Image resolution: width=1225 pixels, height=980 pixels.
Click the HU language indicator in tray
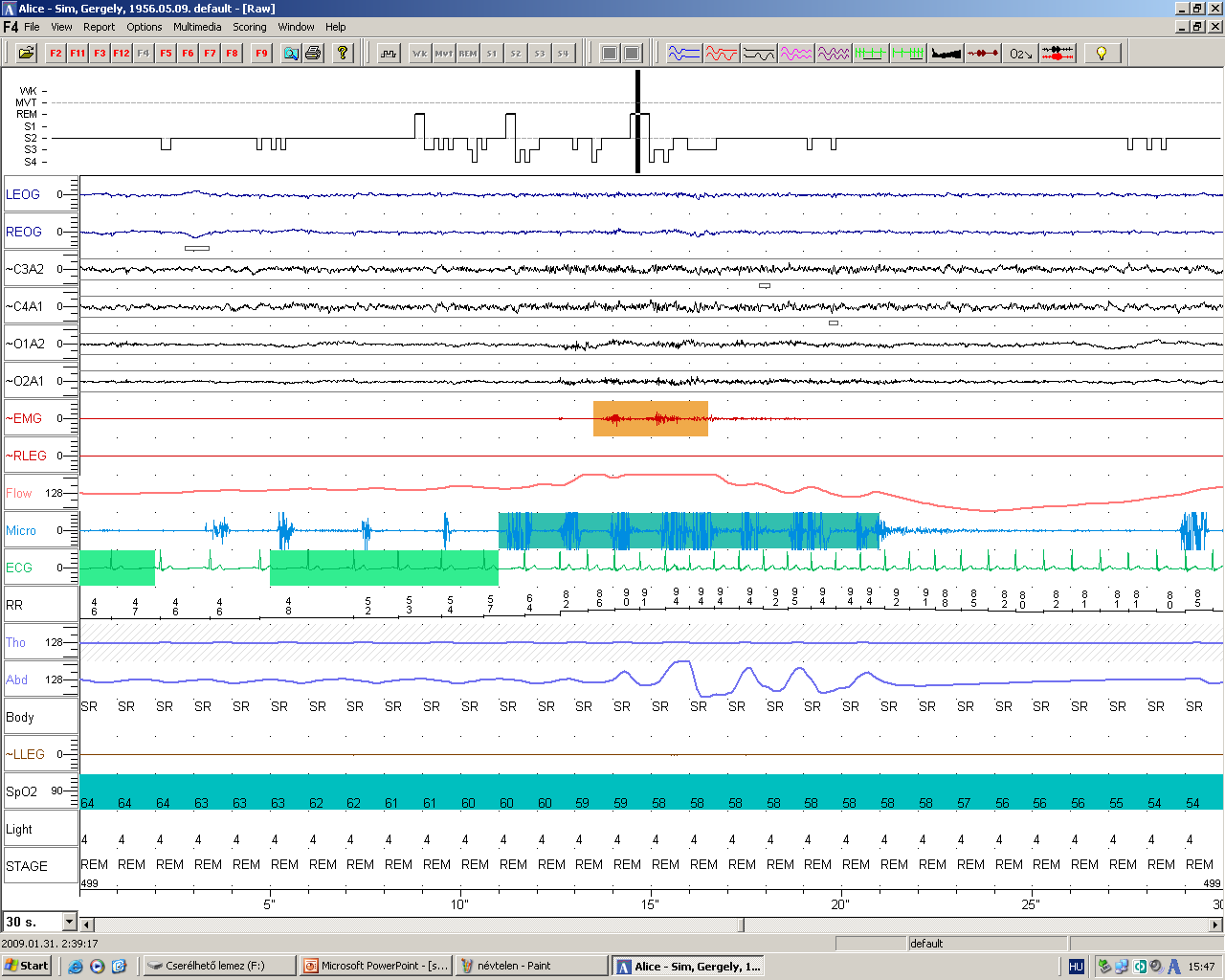click(x=1076, y=967)
